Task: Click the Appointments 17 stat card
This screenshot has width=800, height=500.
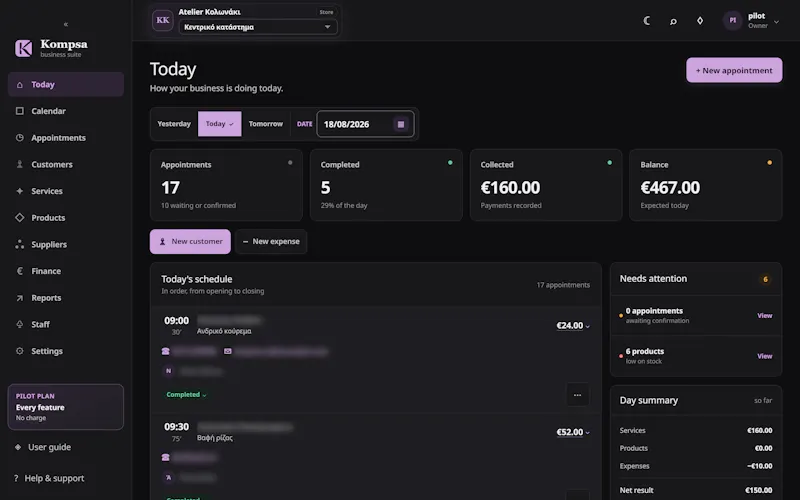Action: (x=227, y=185)
